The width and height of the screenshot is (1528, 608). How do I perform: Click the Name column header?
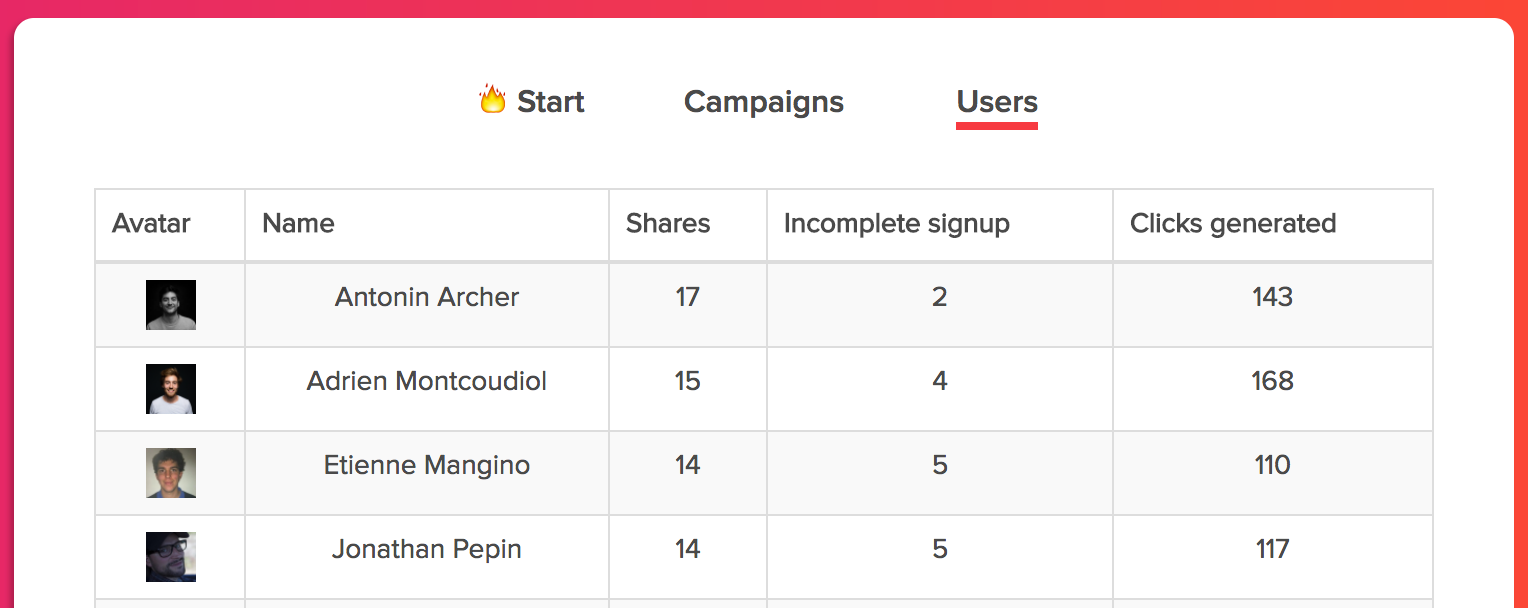click(x=298, y=224)
